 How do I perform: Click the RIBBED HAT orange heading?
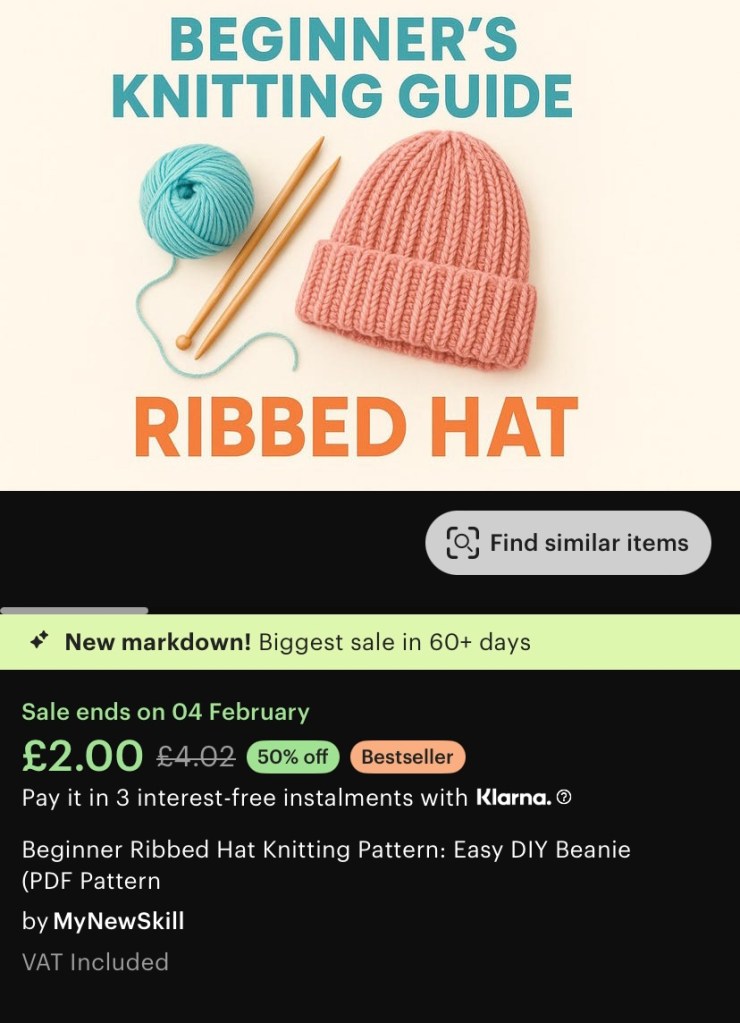coord(356,427)
